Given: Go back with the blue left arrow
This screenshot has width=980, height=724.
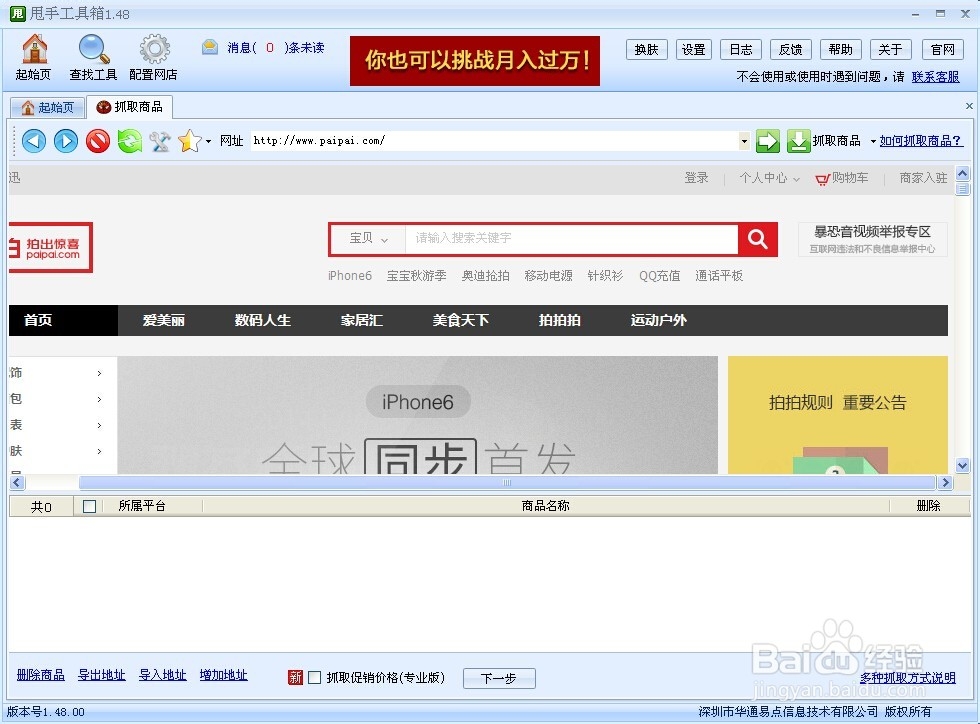Looking at the screenshot, I should pyautogui.click(x=34, y=141).
